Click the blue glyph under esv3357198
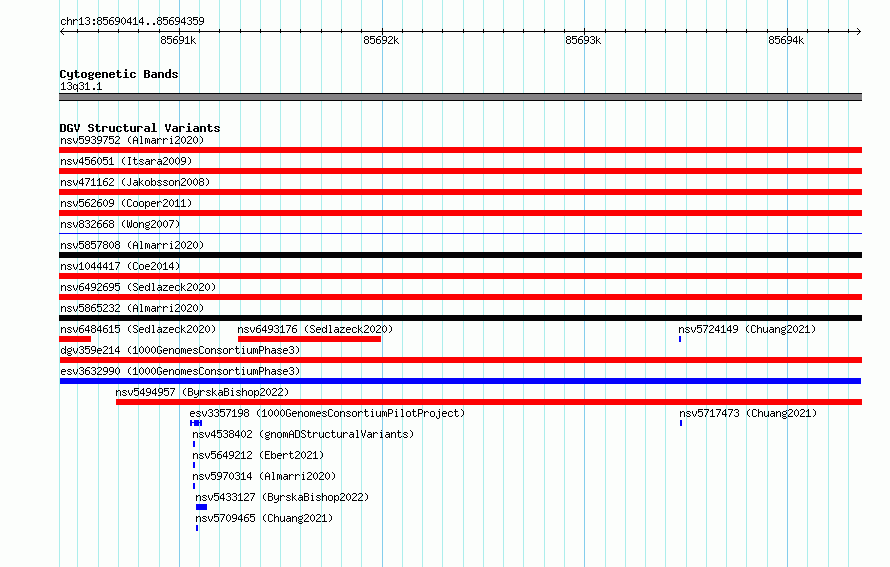This screenshot has width=890, height=567. coord(196,423)
